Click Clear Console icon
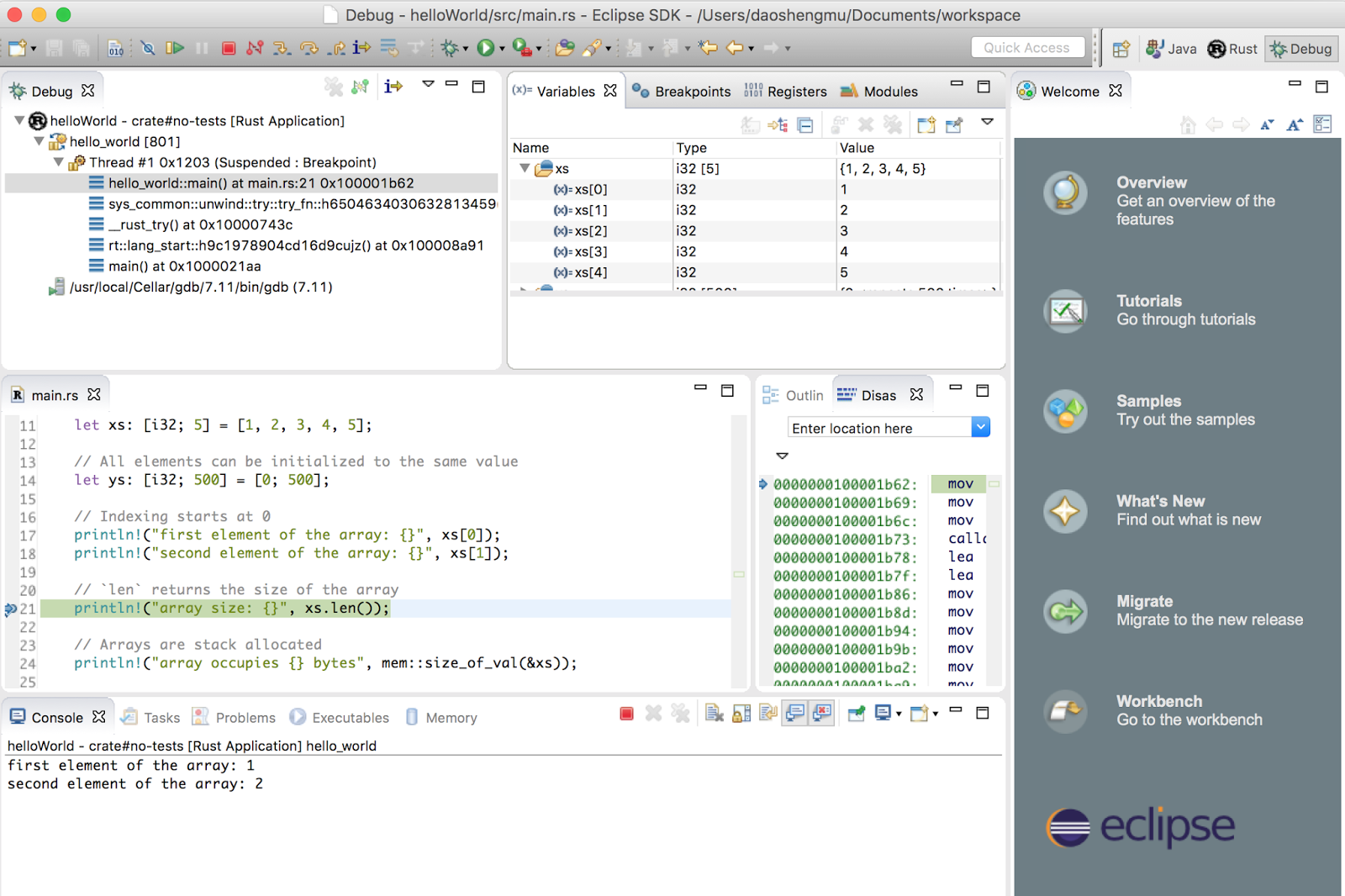The width and height of the screenshot is (1345, 896). click(715, 714)
